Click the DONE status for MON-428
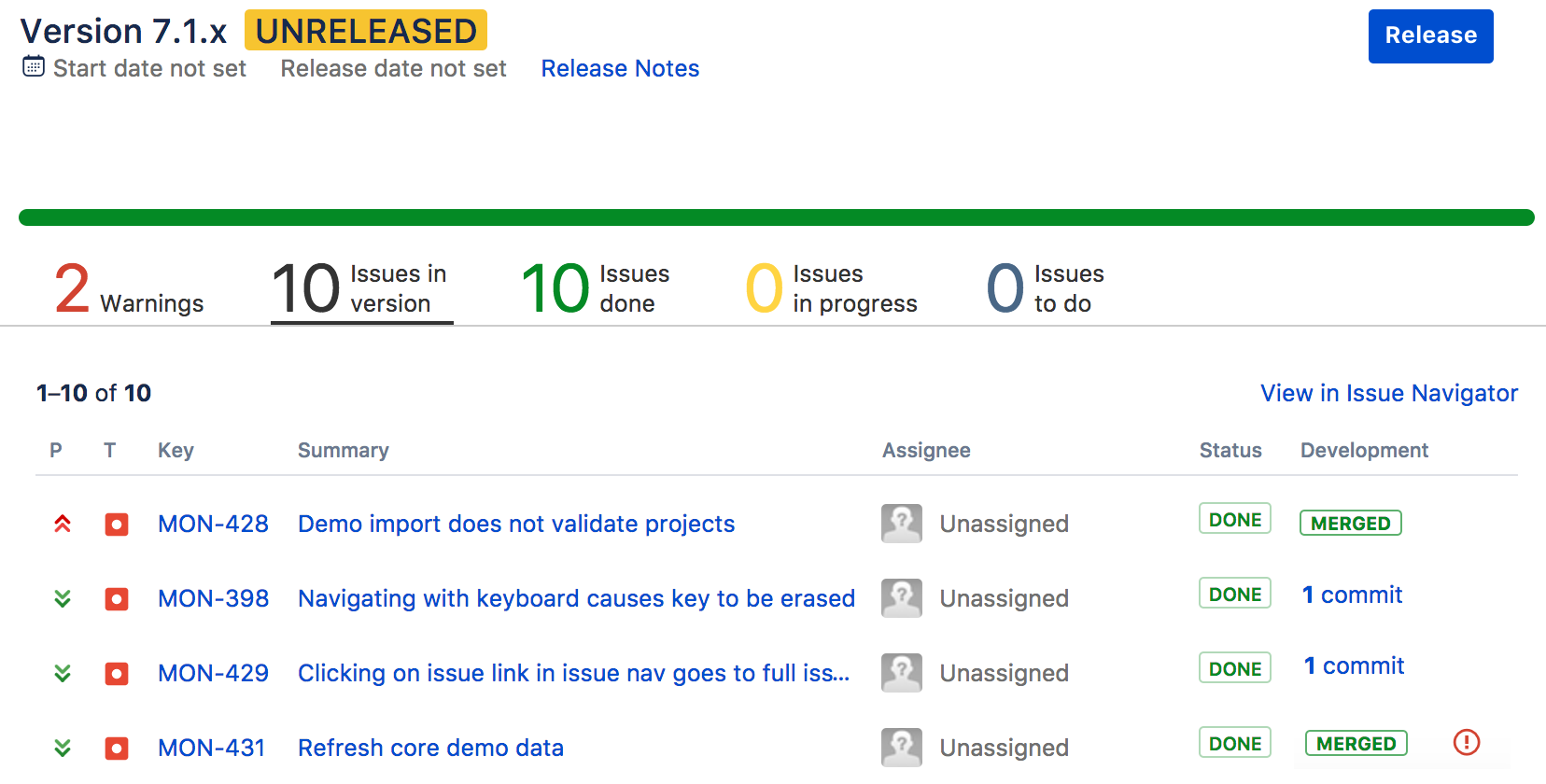This screenshot has height=784, width=1546. [1235, 519]
